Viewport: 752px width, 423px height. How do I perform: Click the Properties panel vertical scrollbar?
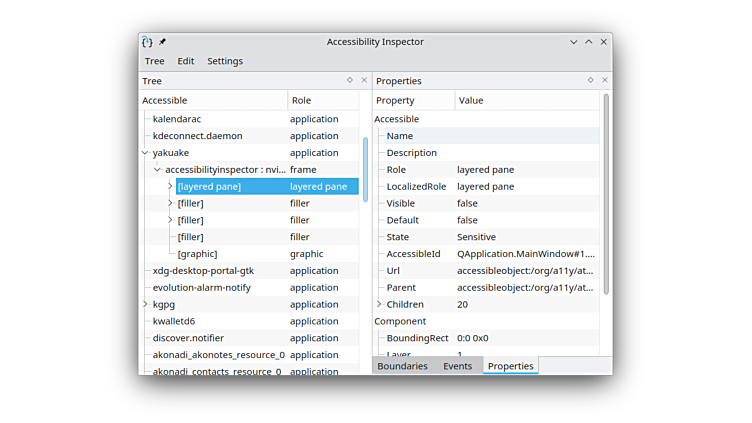pos(606,190)
